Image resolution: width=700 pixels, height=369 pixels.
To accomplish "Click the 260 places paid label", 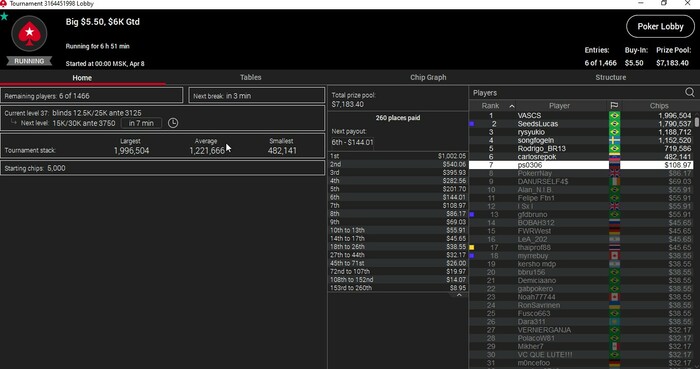I will point(398,118).
